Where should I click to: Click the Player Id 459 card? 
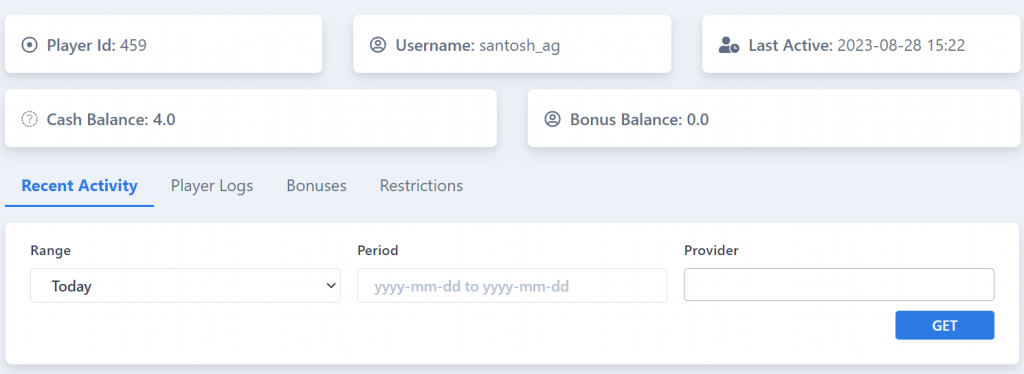tap(163, 44)
